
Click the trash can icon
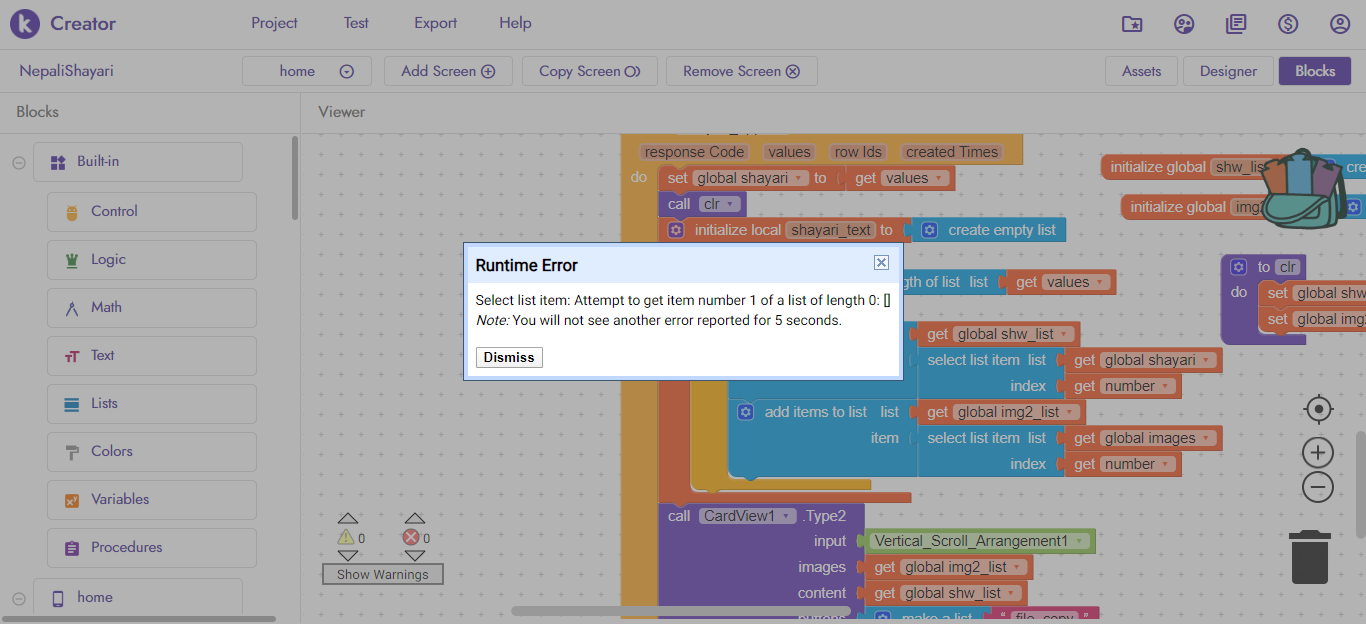tap(1310, 557)
